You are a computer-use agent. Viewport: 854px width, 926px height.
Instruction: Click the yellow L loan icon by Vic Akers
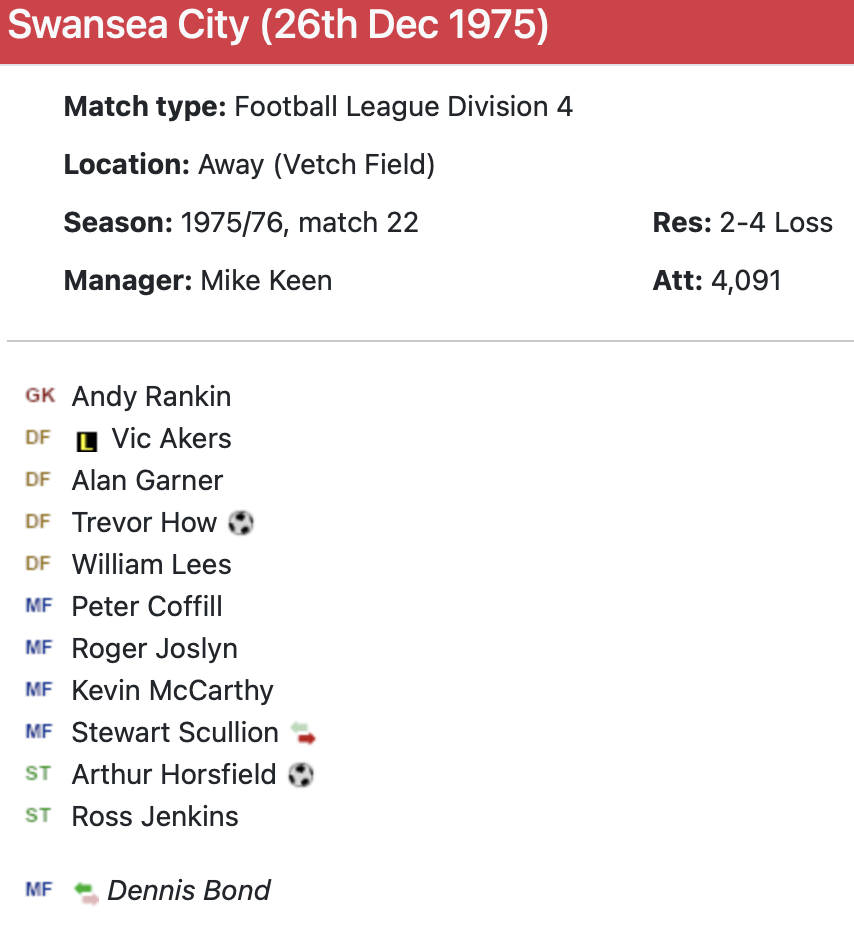(87, 440)
